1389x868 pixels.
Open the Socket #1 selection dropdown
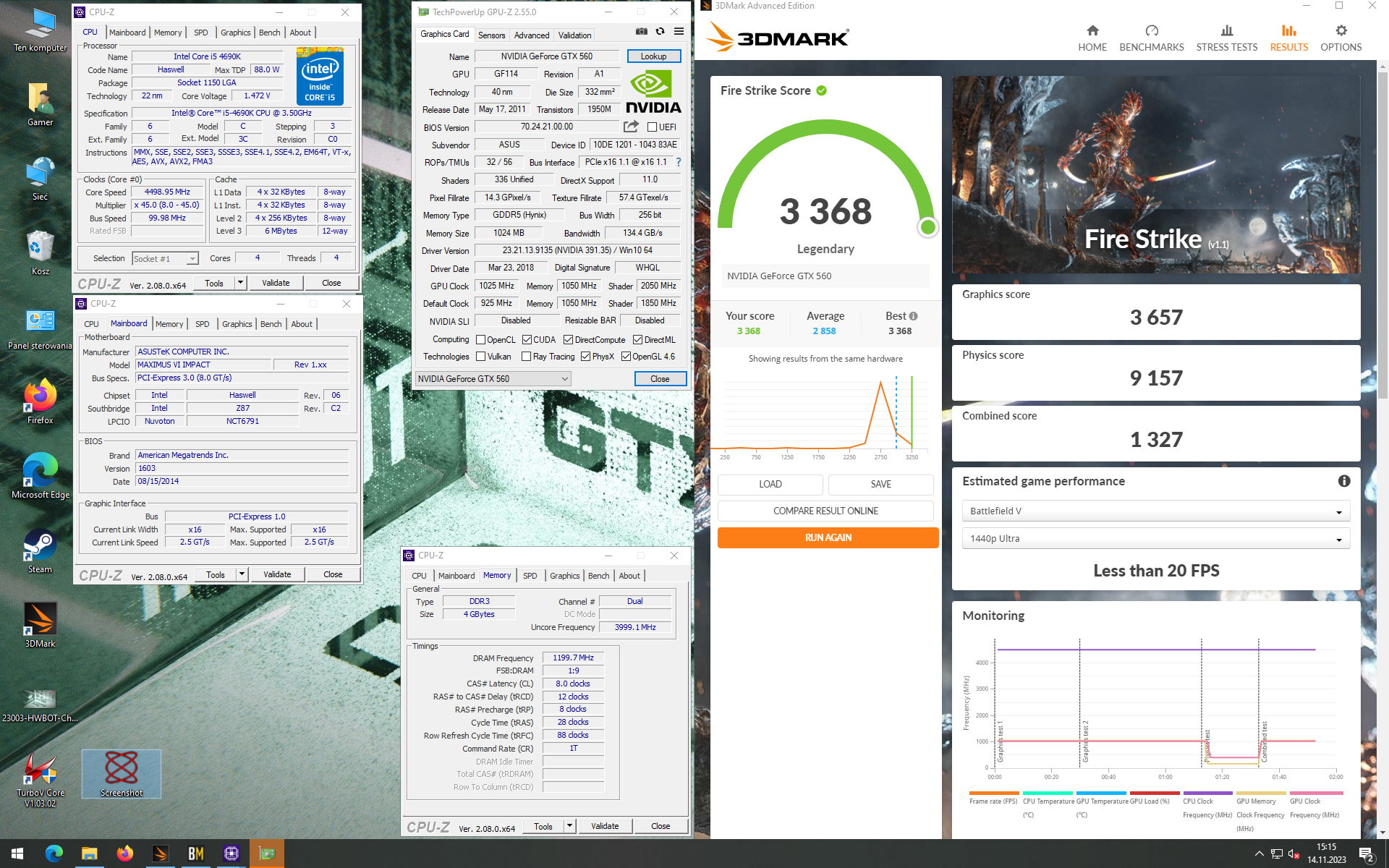point(165,259)
